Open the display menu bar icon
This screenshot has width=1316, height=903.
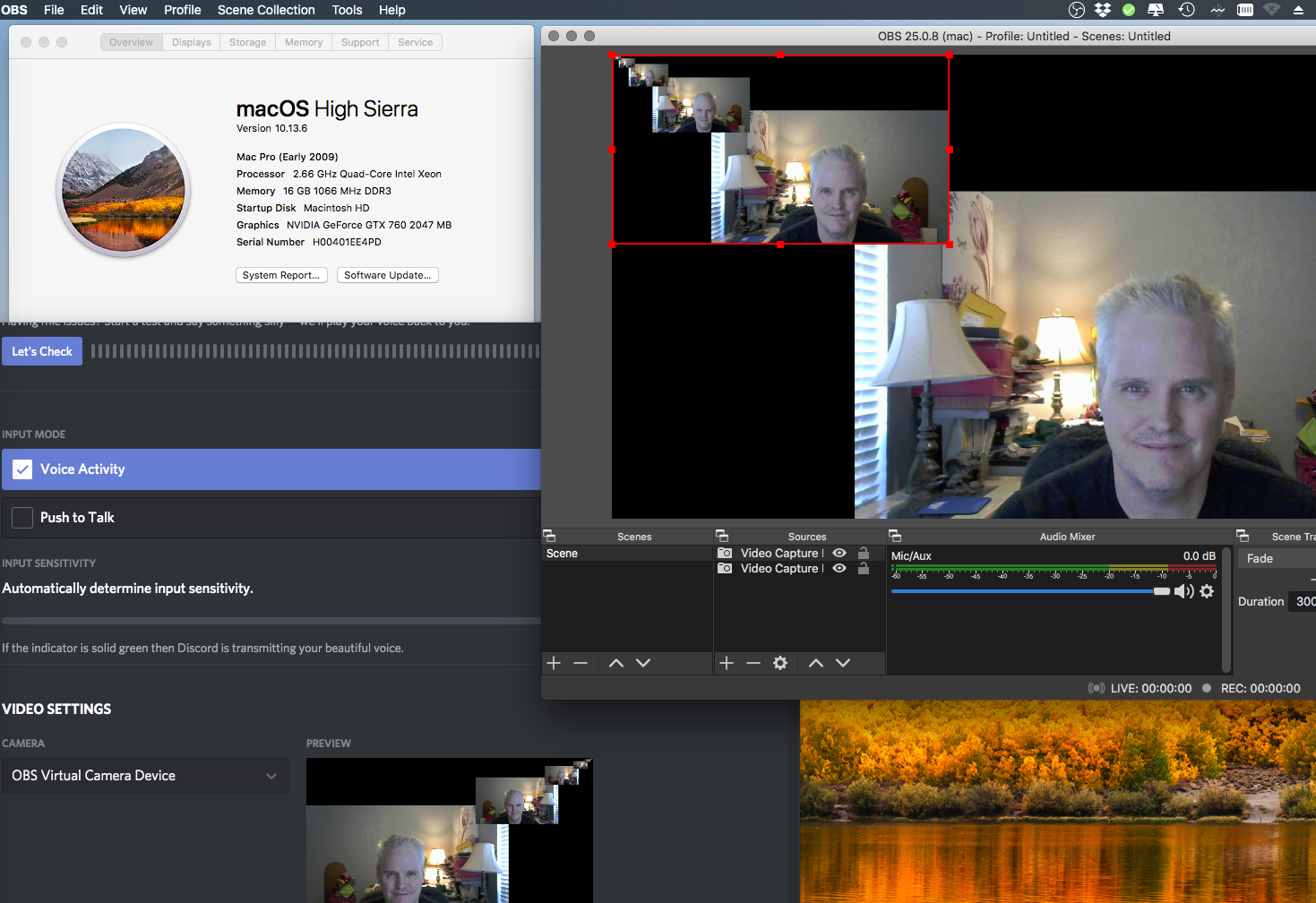click(x=1156, y=10)
